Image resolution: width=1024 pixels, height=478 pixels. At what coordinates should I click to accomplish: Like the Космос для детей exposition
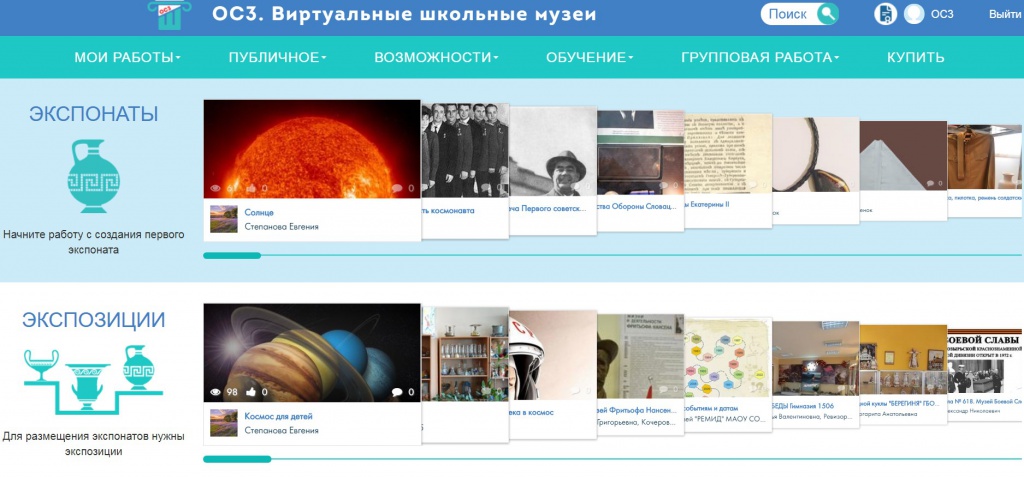[251, 392]
